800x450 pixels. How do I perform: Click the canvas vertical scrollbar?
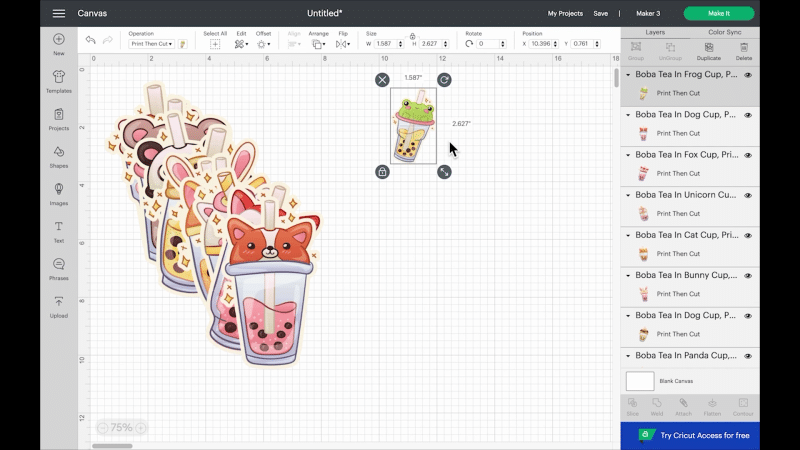(616, 78)
